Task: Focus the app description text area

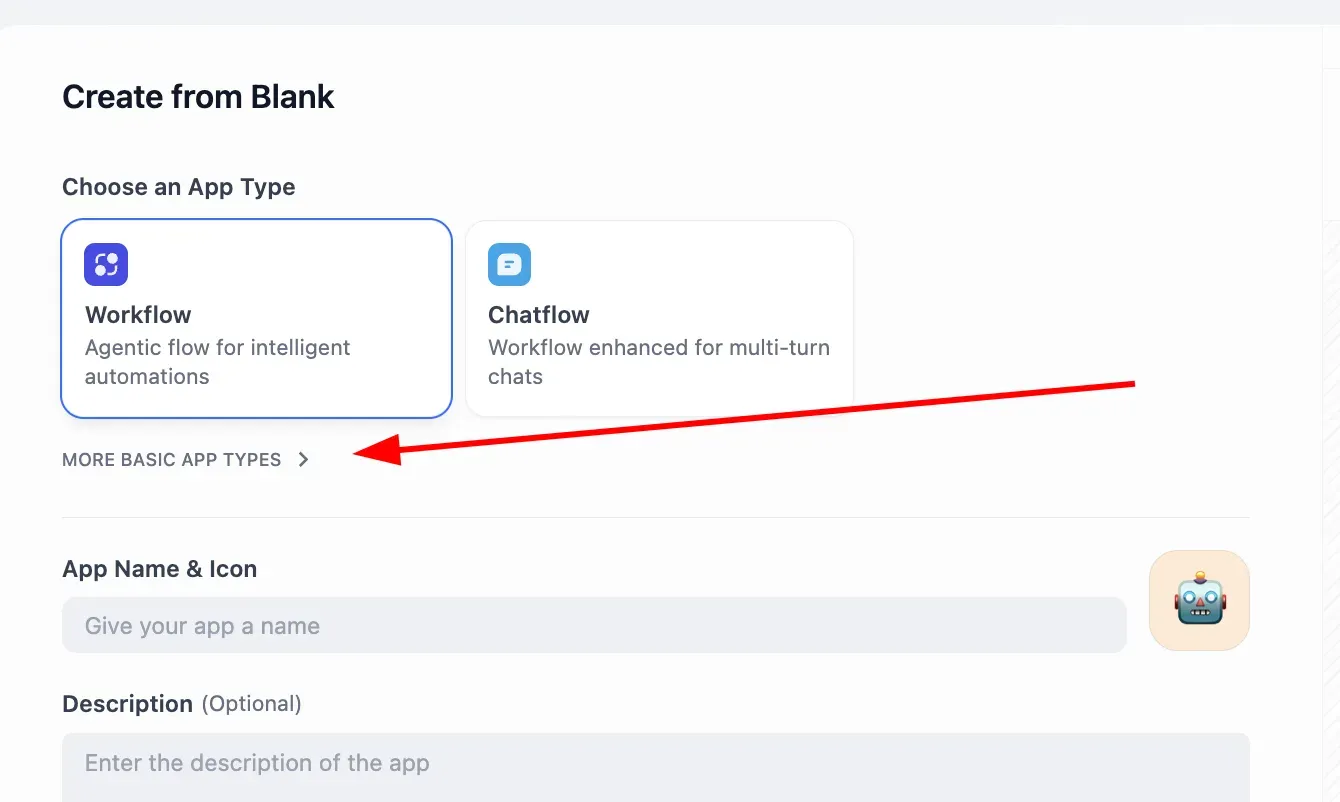Action: [656, 767]
